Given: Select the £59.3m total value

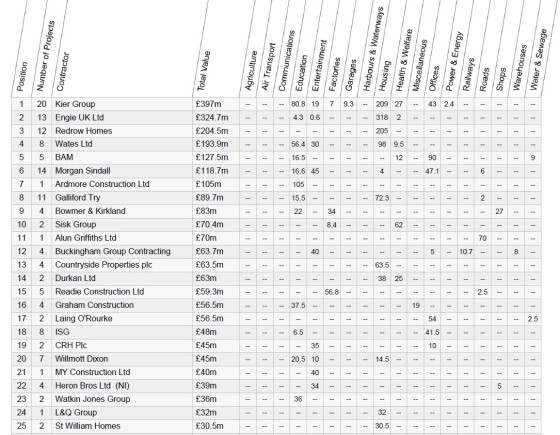Looking at the screenshot, I should tap(210, 292).
